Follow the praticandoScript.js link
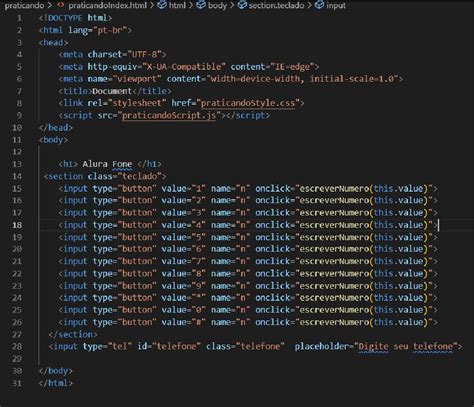Viewport: 474px width, 407px height. tap(169, 115)
